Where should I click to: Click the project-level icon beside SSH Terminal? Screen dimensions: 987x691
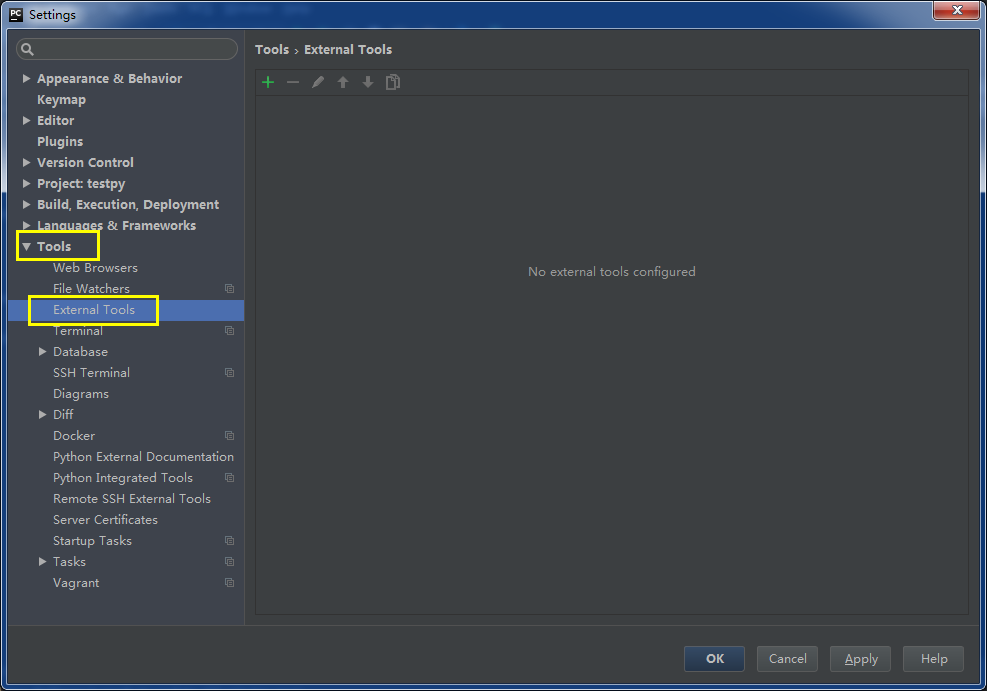[230, 373]
